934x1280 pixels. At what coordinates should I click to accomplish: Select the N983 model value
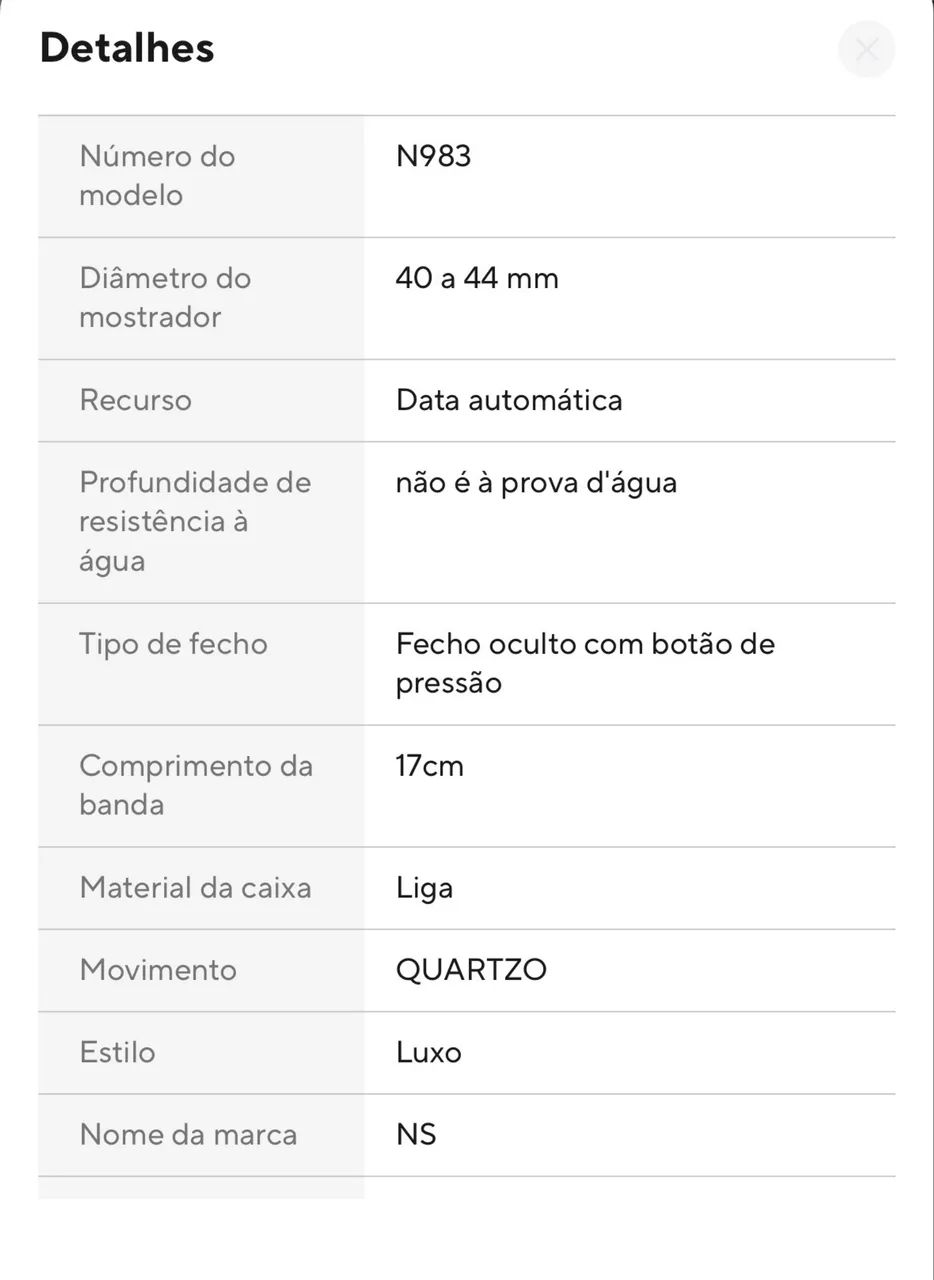tap(433, 156)
